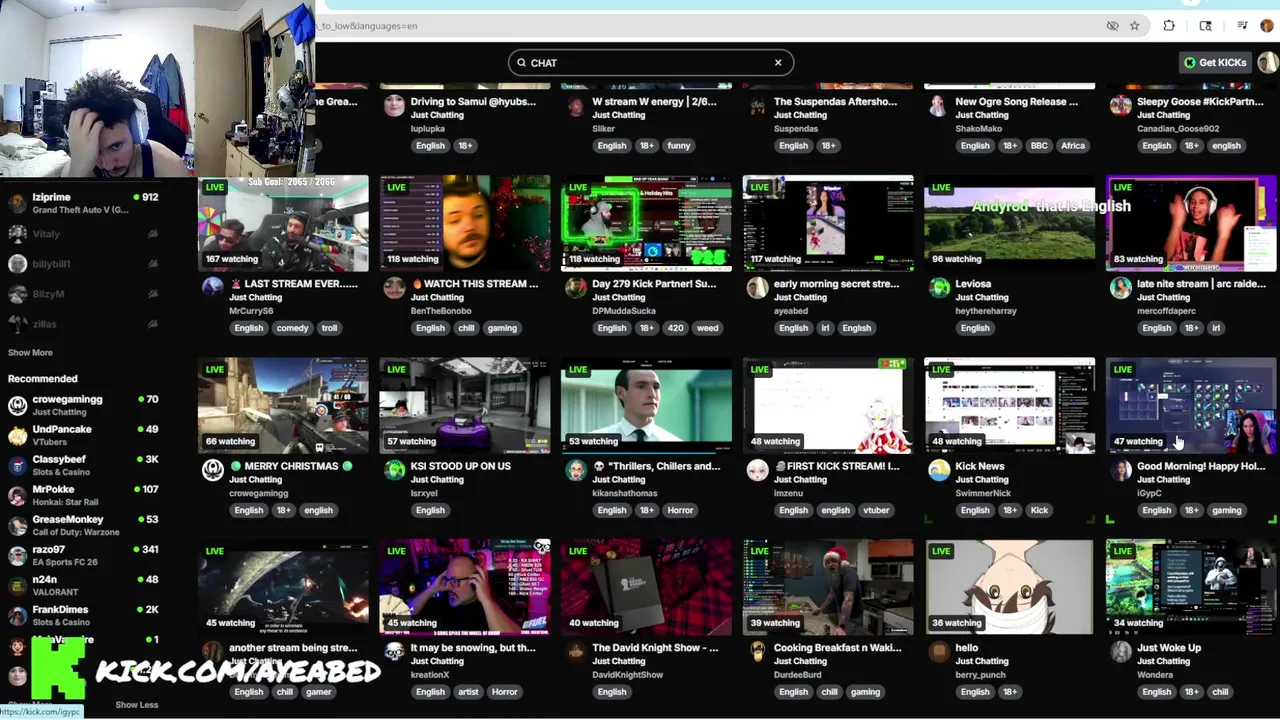Click the imzenu channel avatar
This screenshot has height=720, width=1280.
point(757,470)
